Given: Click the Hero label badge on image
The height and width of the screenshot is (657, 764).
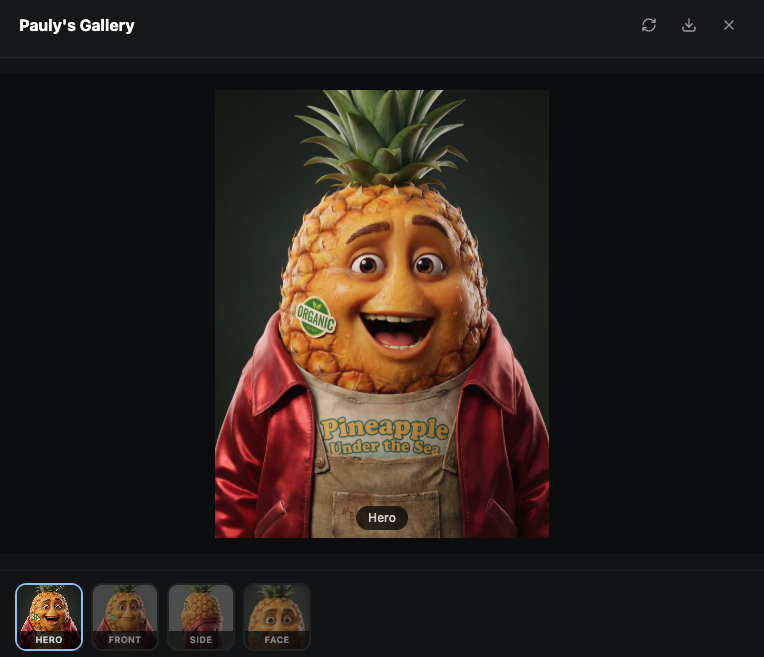Looking at the screenshot, I should (x=382, y=518).
